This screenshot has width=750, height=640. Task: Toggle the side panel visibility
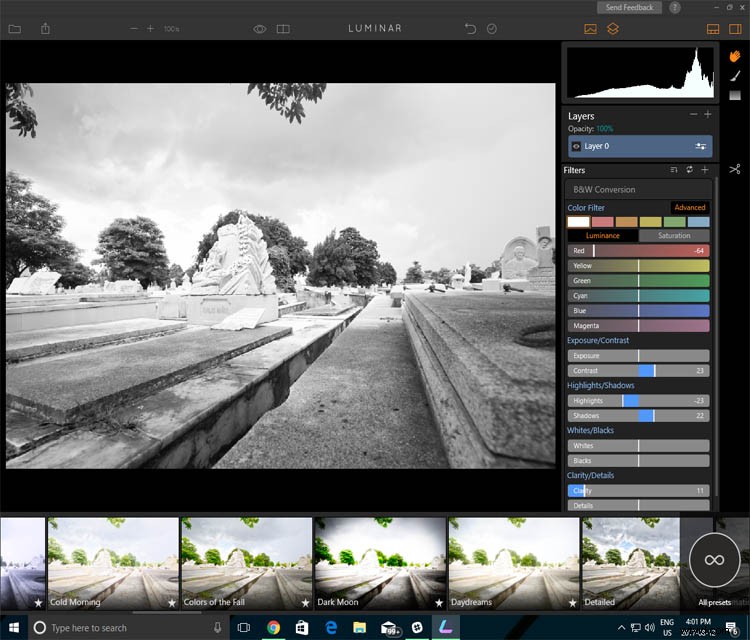point(735,29)
